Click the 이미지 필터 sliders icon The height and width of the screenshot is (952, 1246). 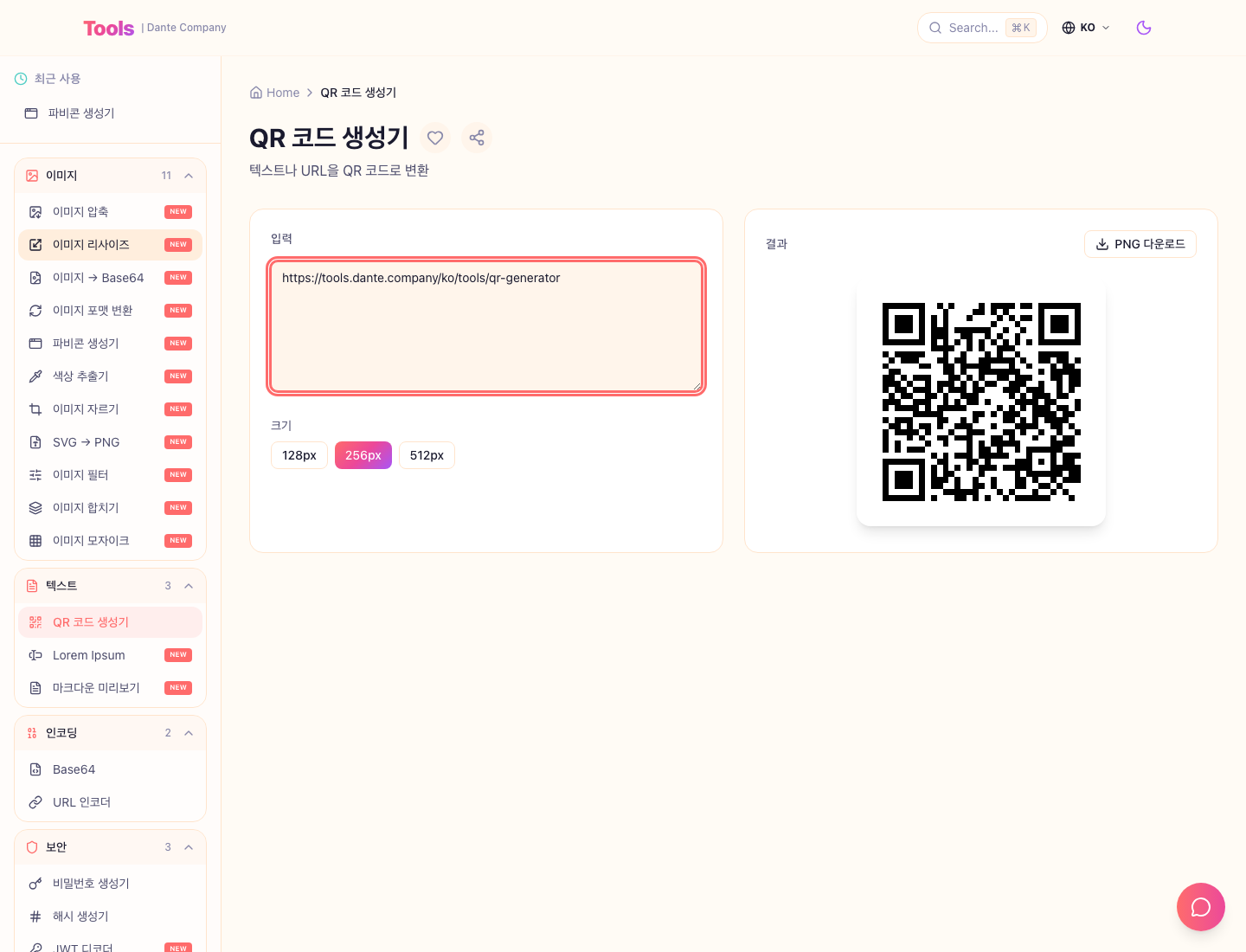point(35,475)
